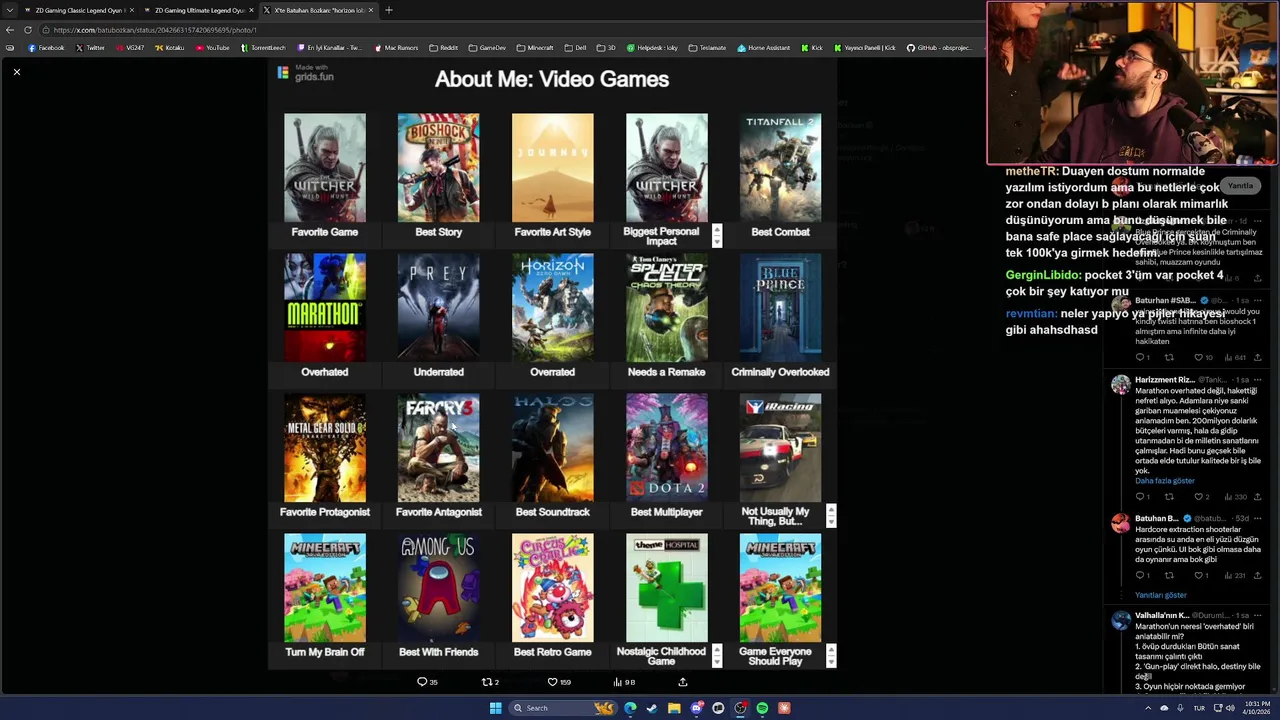Open the Twitter bookmark
Image resolution: width=1280 pixels, height=720 pixels.
pos(90,48)
